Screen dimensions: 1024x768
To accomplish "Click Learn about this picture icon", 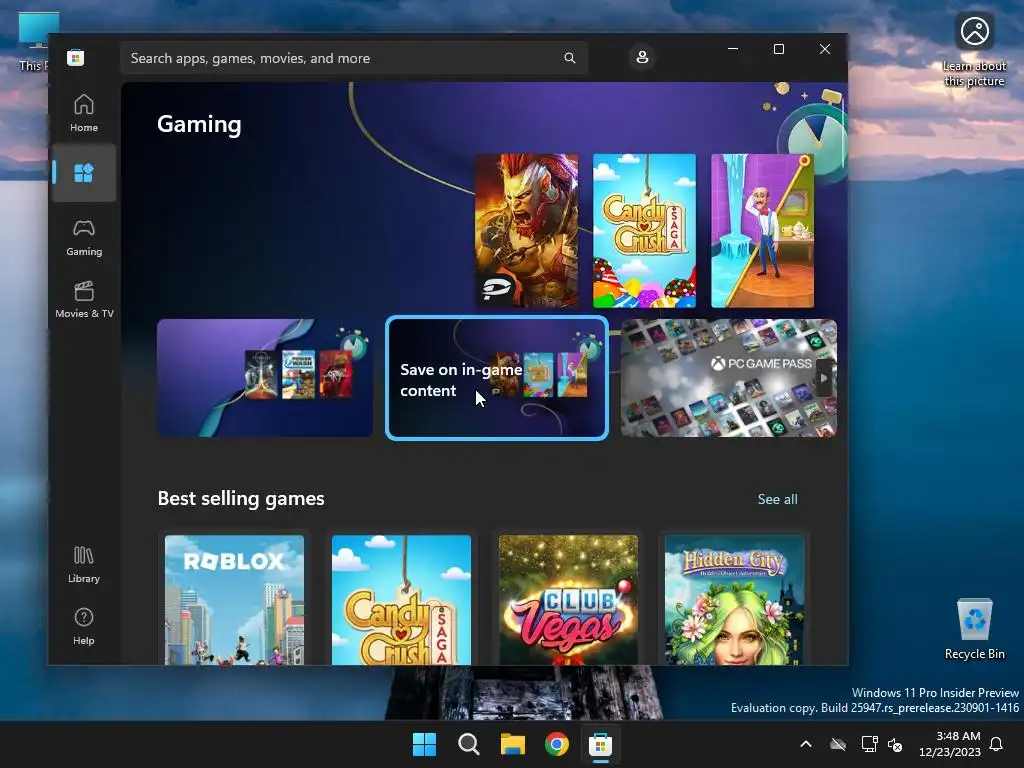I will tap(974, 50).
